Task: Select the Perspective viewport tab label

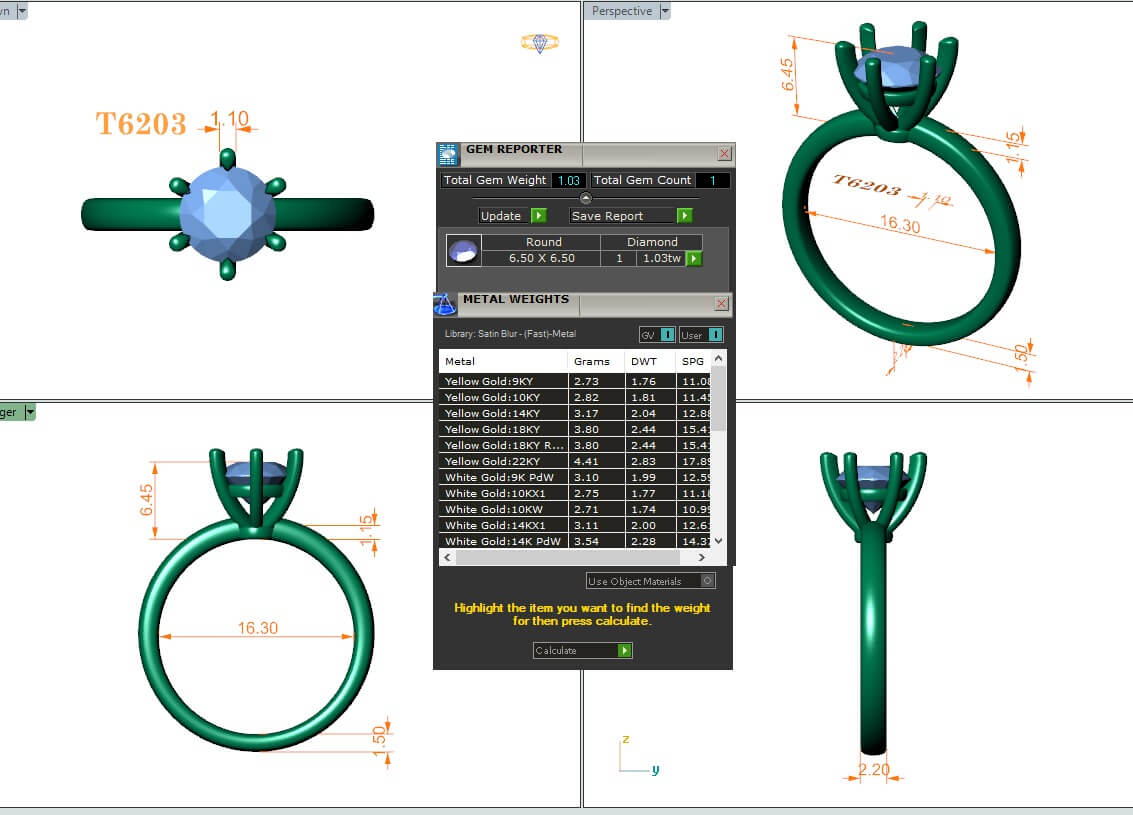Action: (621, 11)
